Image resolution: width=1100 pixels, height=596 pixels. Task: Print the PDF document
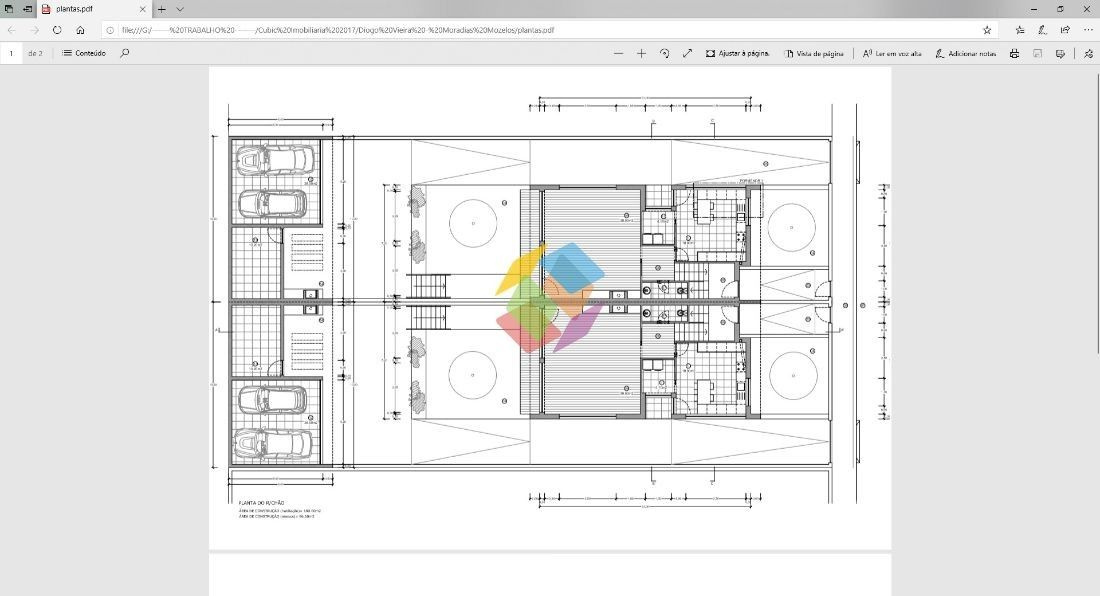click(1014, 53)
